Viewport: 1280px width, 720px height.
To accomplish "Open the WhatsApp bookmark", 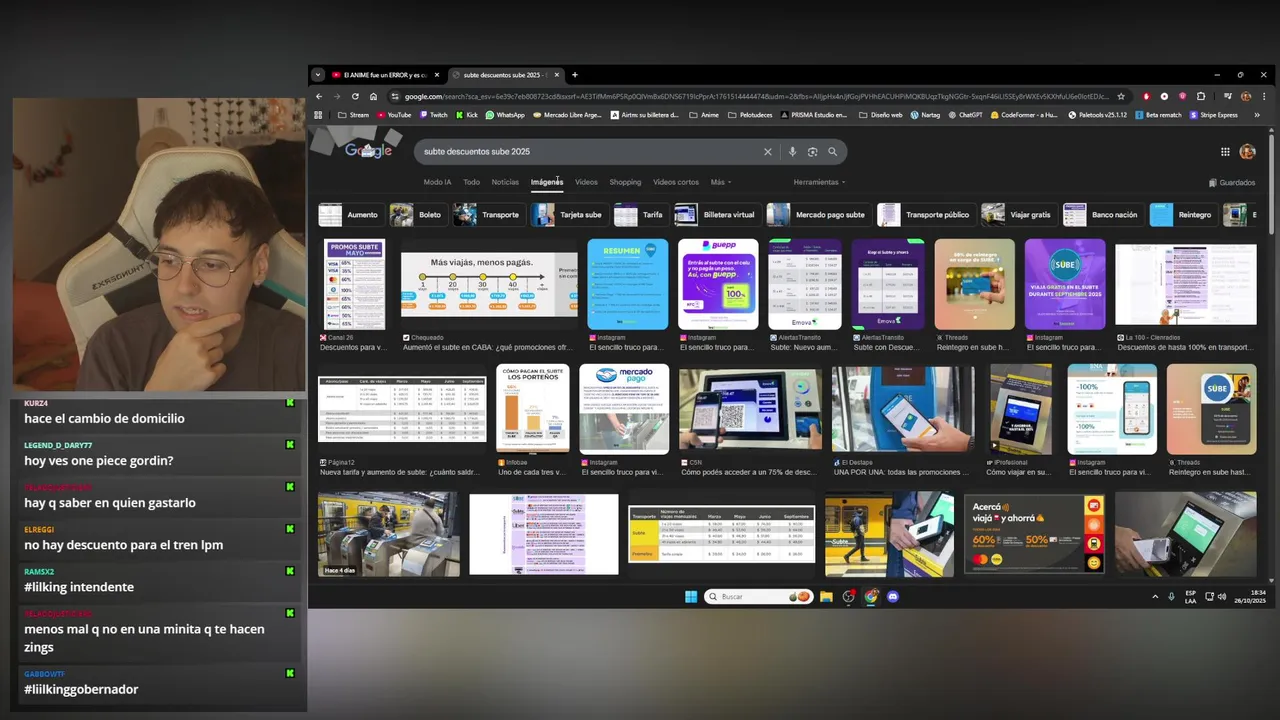I will click(505, 115).
